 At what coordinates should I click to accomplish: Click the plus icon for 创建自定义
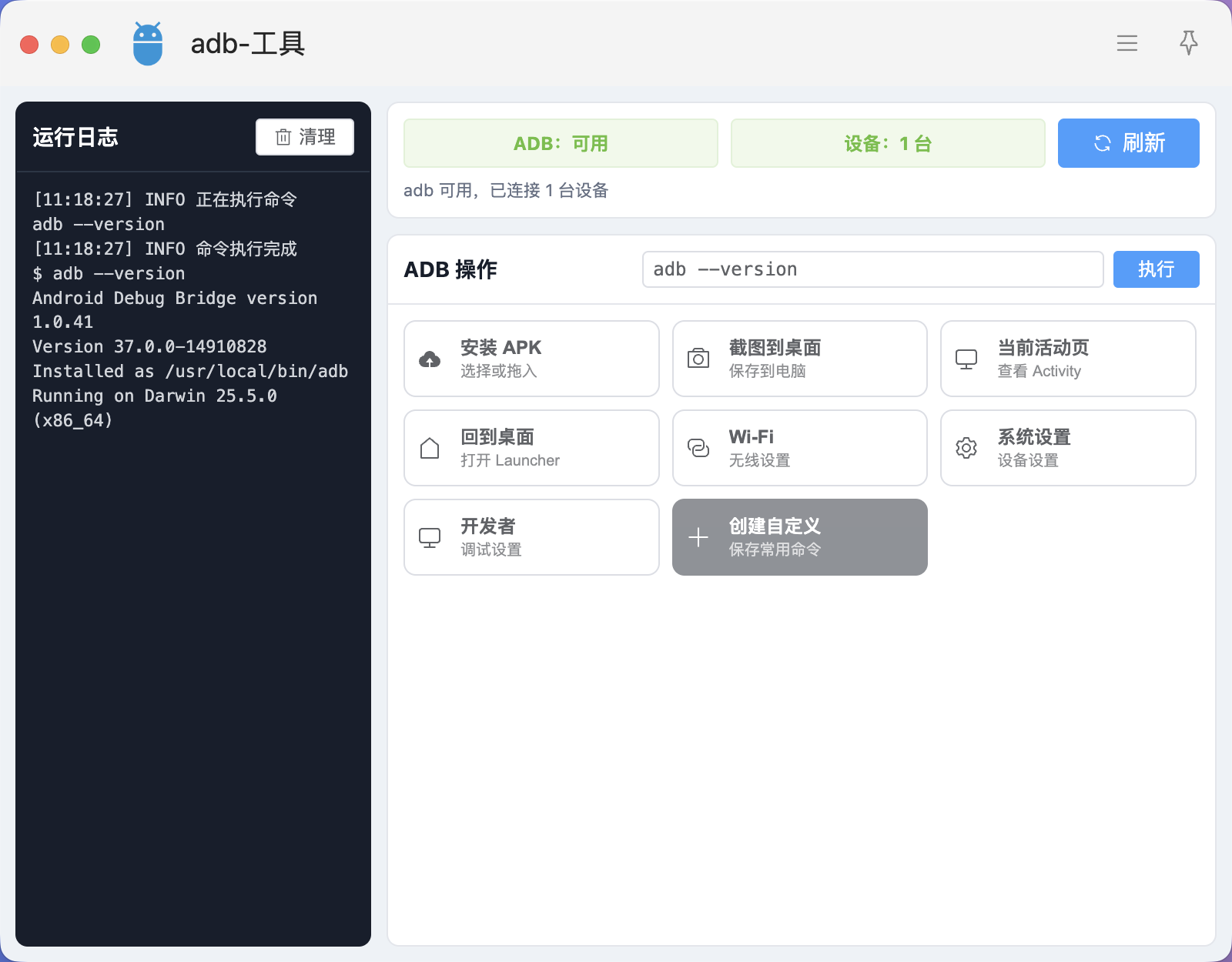coord(698,537)
